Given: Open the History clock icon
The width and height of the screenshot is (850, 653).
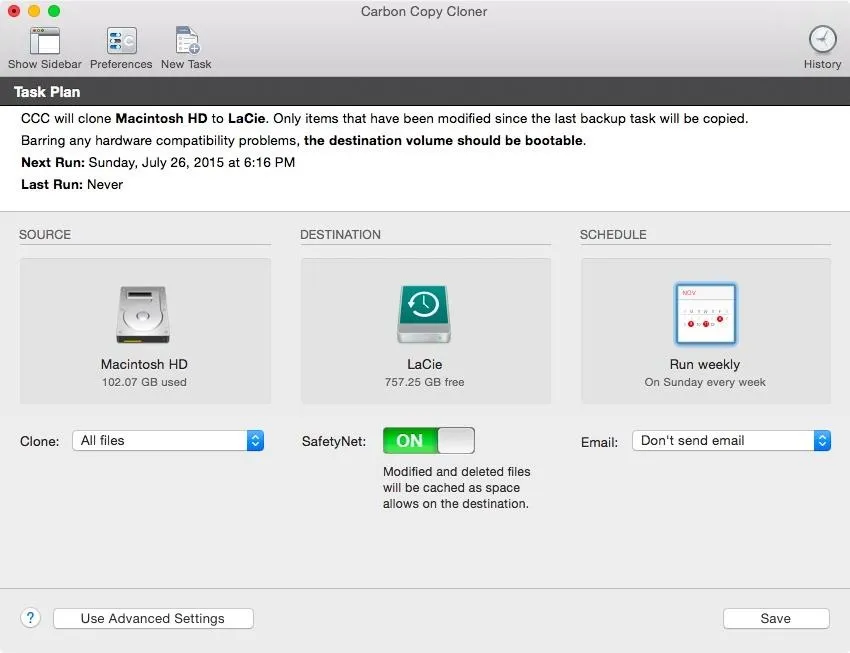Looking at the screenshot, I should click(x=822, y=40).
